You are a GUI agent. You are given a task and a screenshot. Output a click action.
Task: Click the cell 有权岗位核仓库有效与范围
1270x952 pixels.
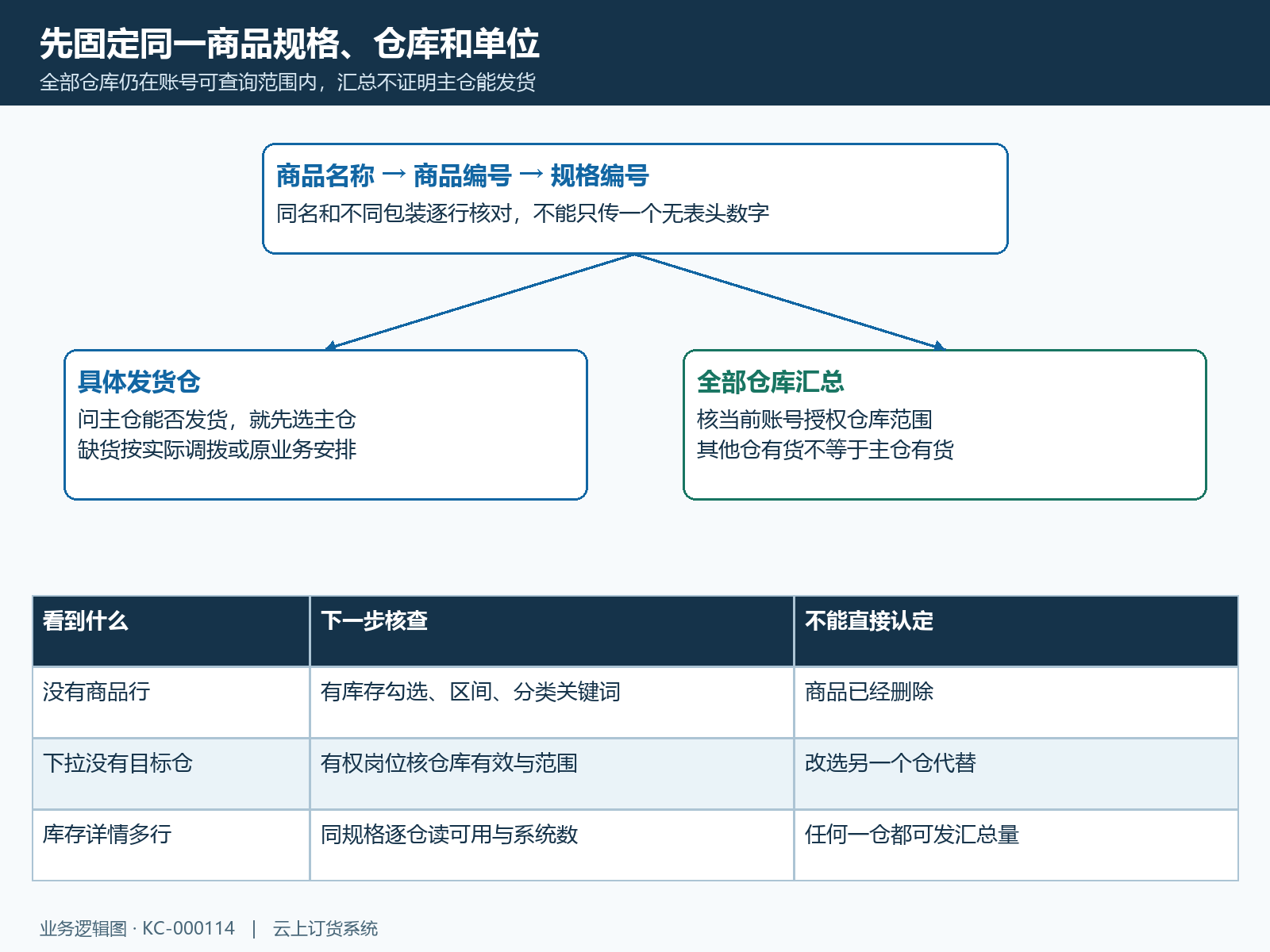(552, 774)
